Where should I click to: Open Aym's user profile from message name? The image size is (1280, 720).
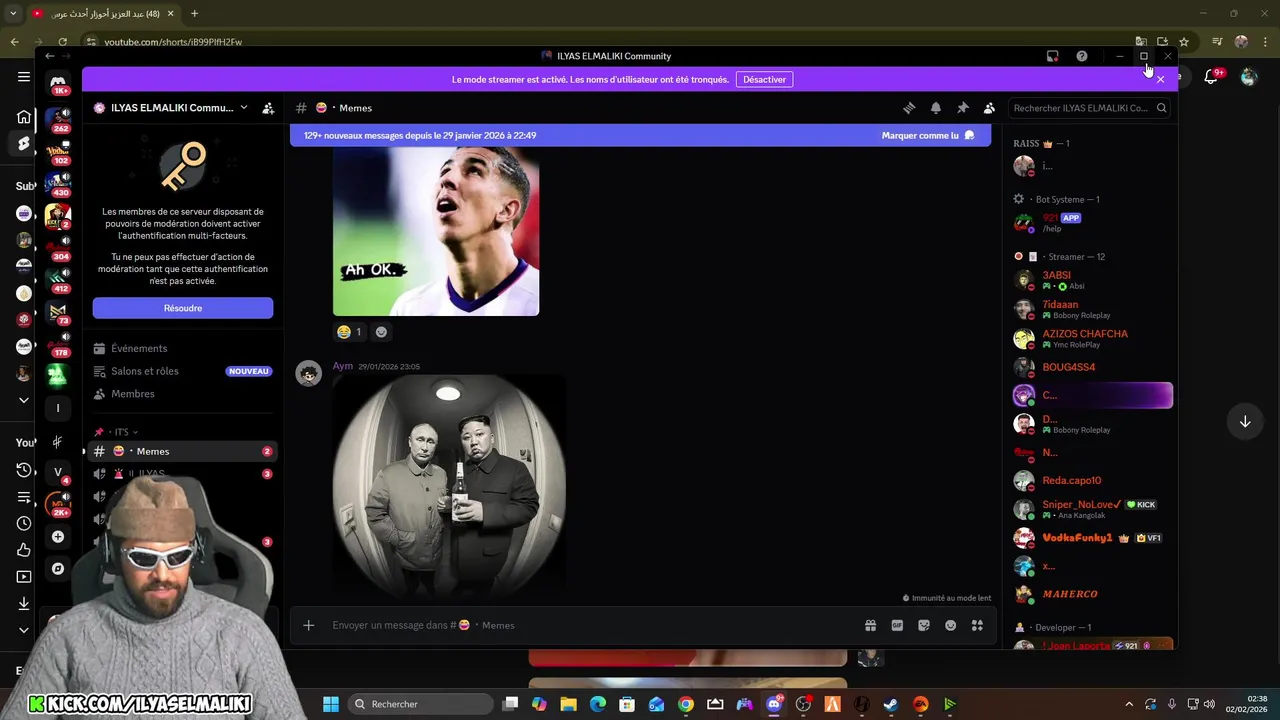point(342,366)
